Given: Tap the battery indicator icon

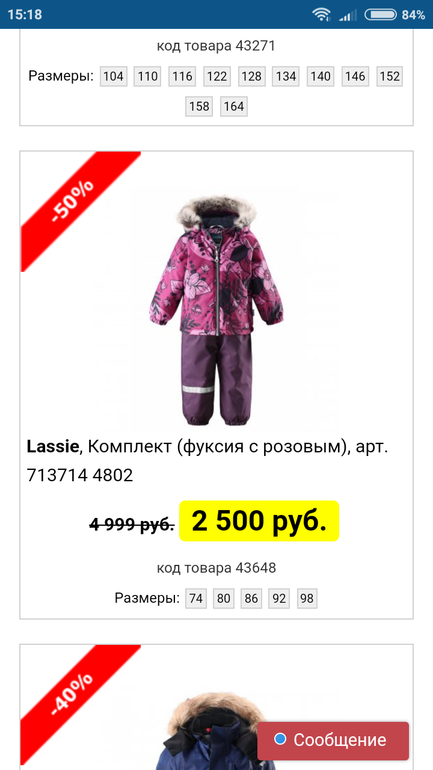Looking at the screenshot, I should tap(380, 15).
